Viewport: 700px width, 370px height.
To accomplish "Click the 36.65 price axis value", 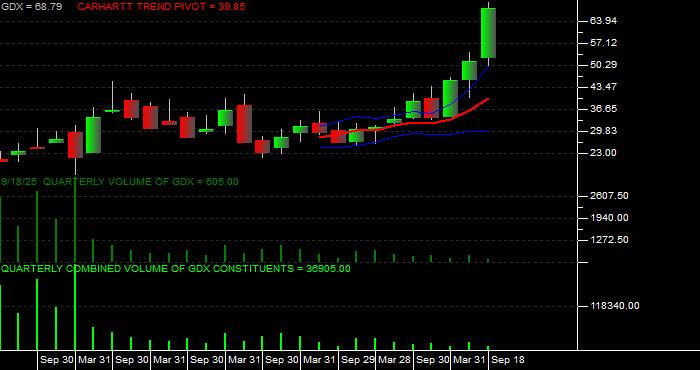I will 603,109.
